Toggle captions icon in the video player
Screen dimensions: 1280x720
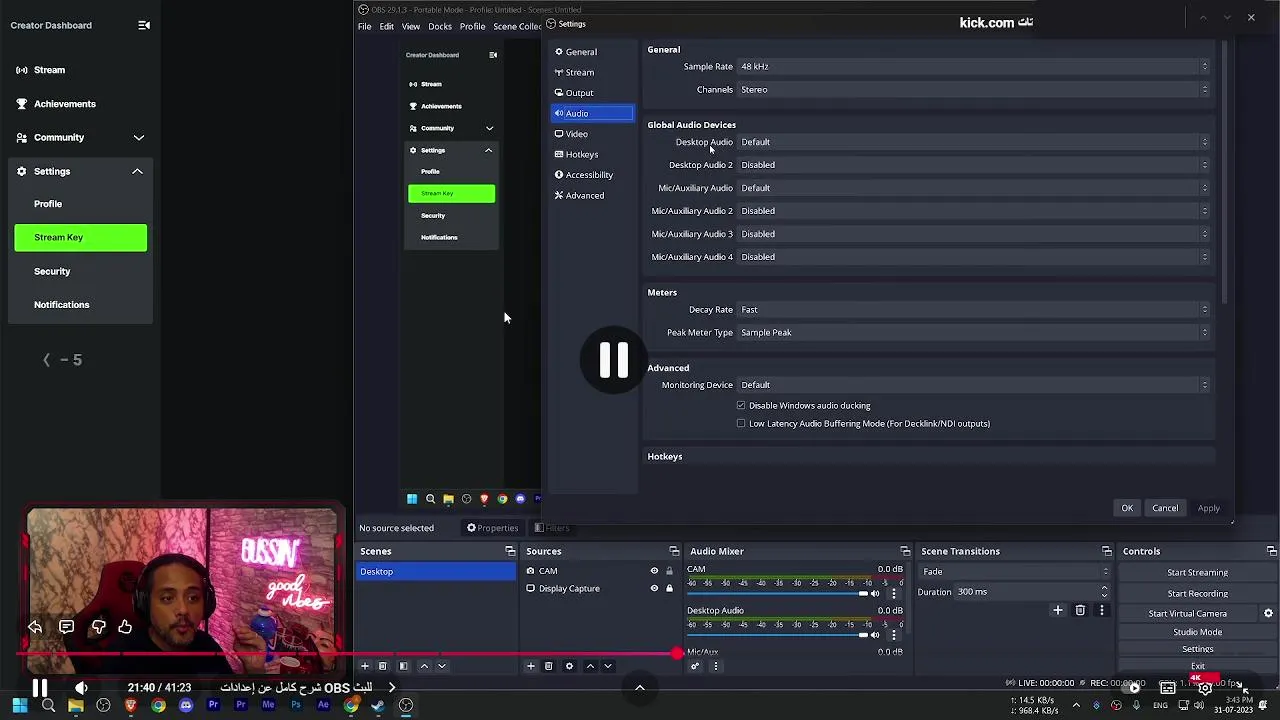tap(1167, 688)
